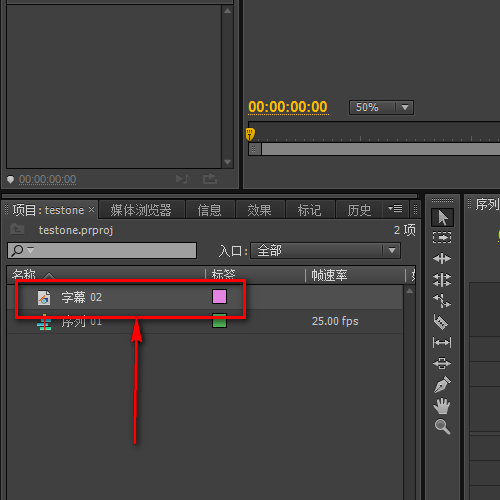Select the Pen tool
Image resolution: width=500 pixels, height=500 pixels.
pos(443,384)
